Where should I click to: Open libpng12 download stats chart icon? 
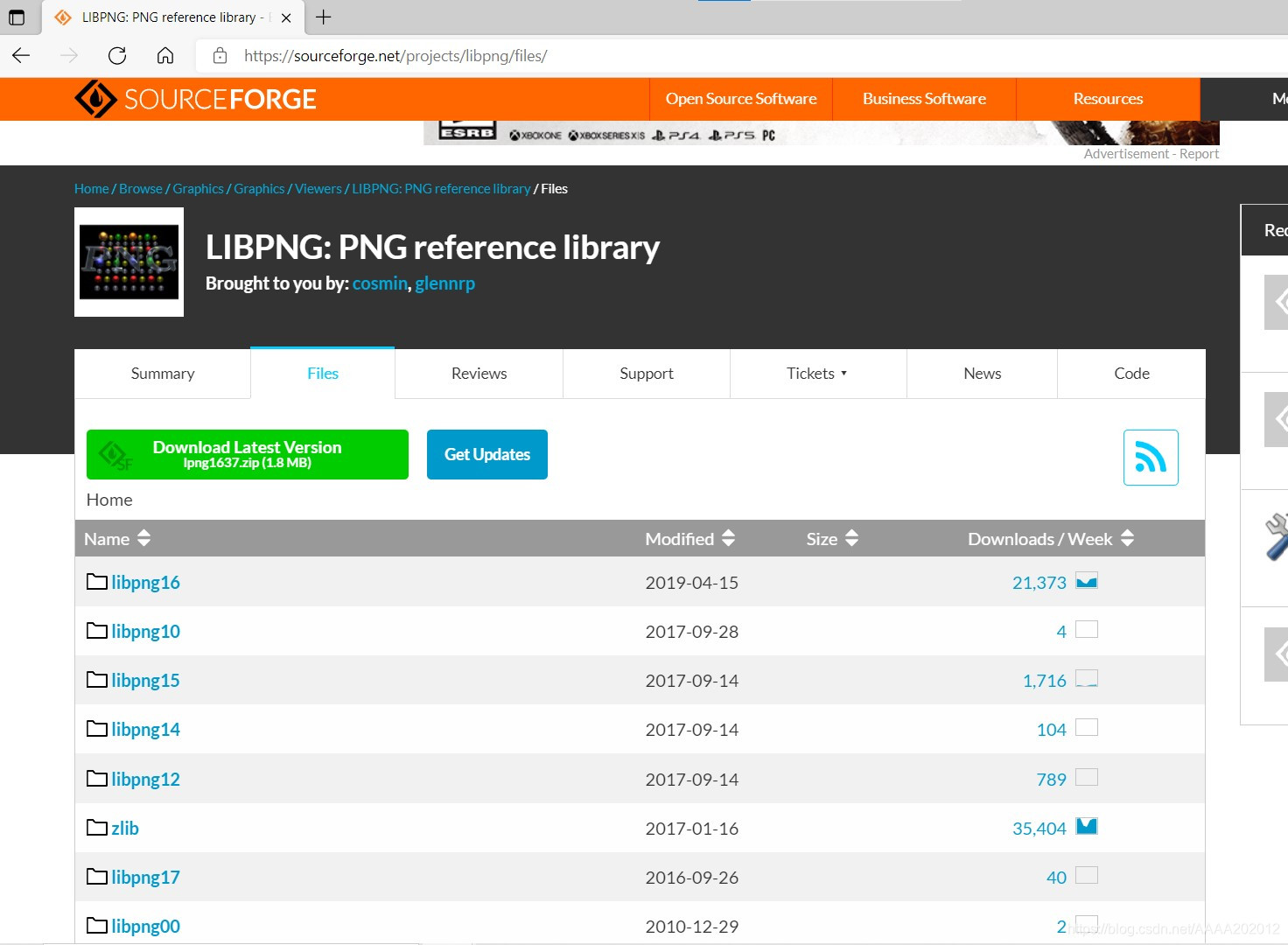pos(1087,777)
